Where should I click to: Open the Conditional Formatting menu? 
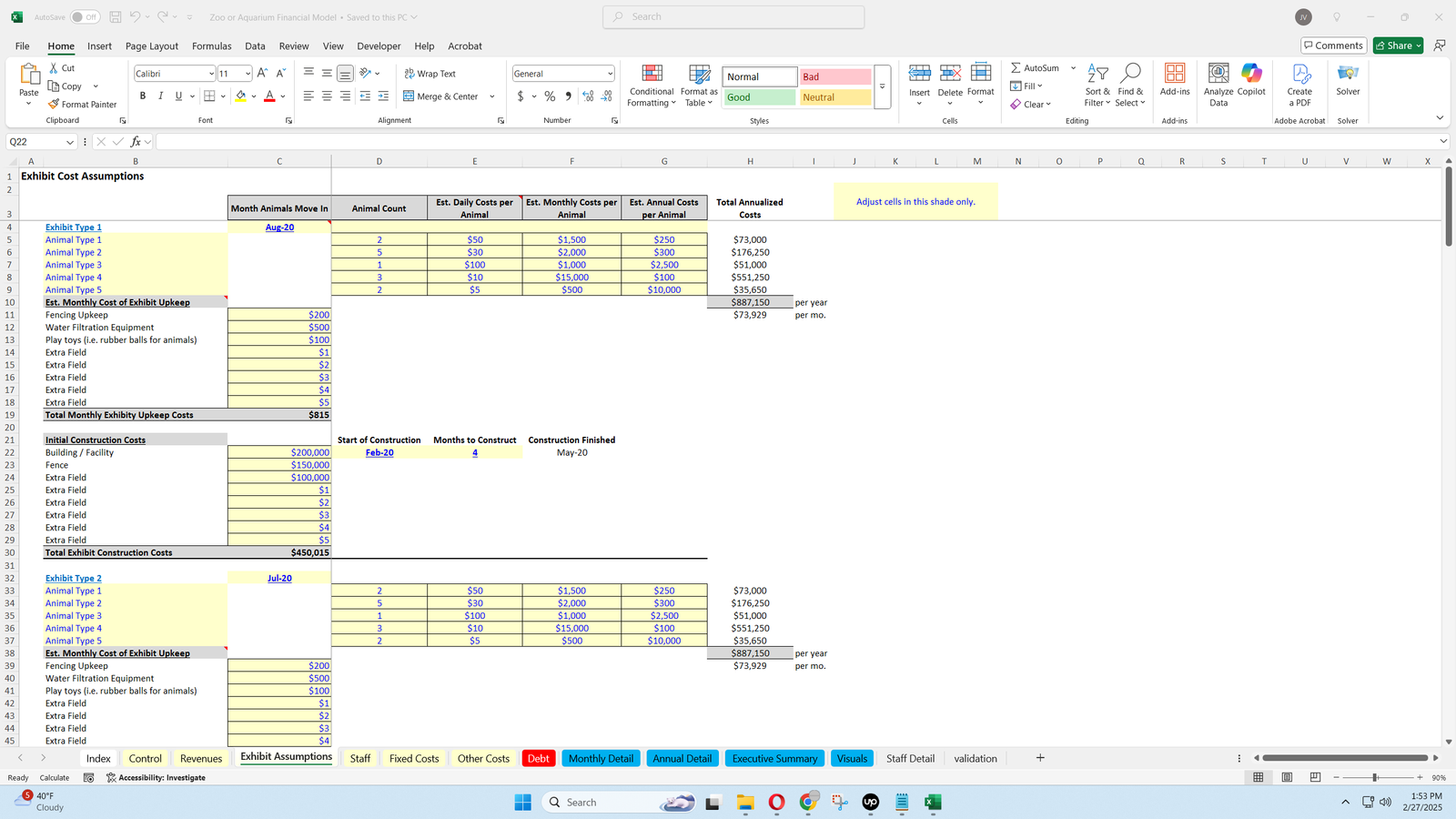point(652,86)
